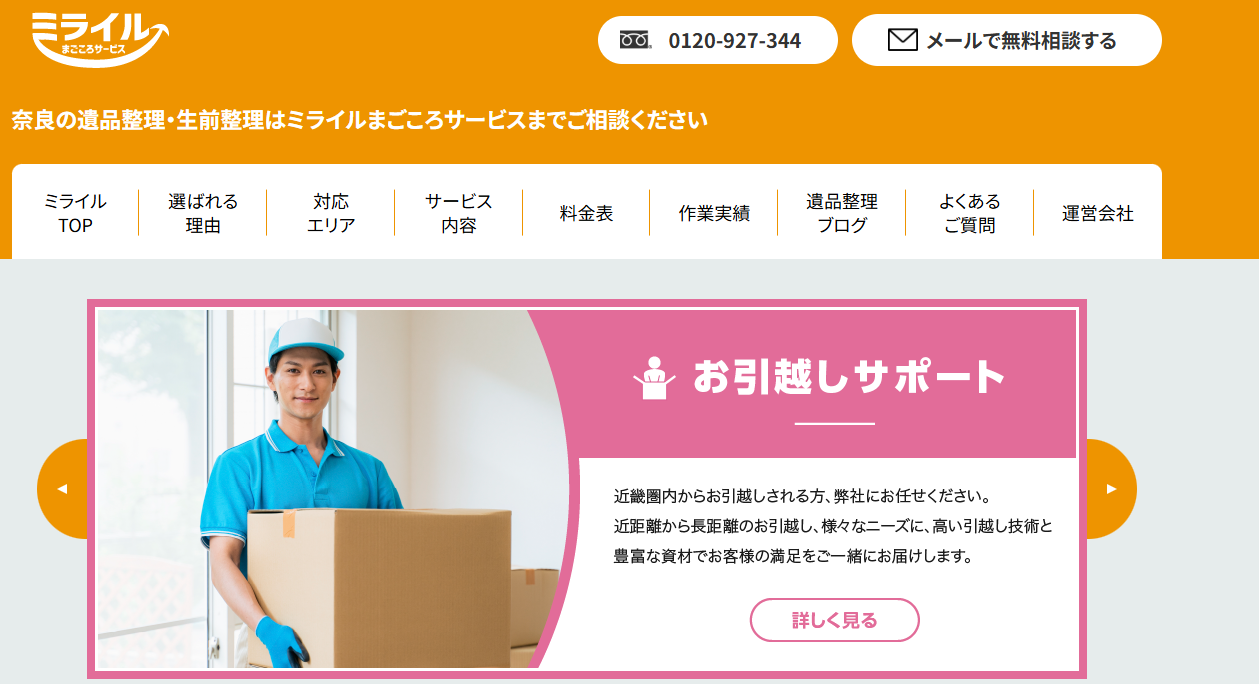Go to サービス内容 page
Screen dimensions: 1259x684
(x=459, y=213)
